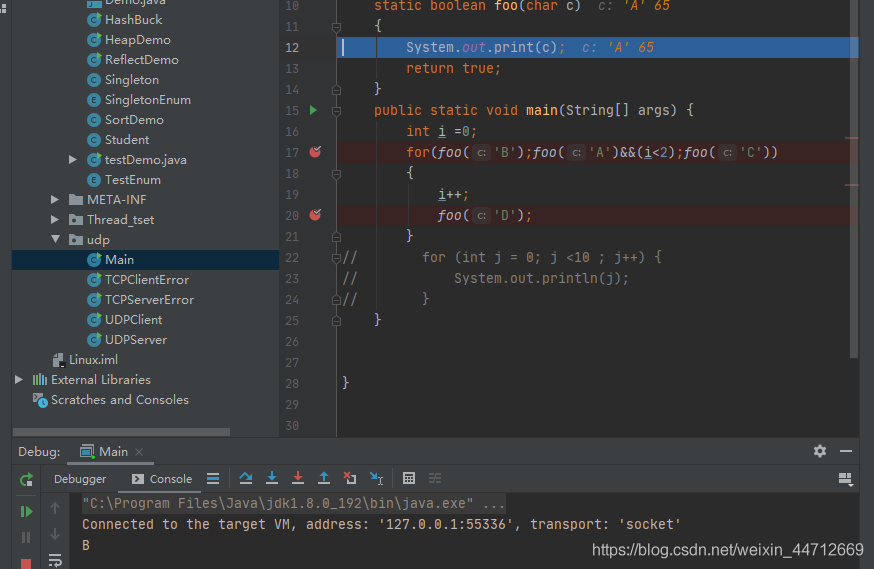The width and height of the screenshot is (874, 569).
Task: Expand the META-INF folder
Action: pyautogui.click(x=56, y=200)
